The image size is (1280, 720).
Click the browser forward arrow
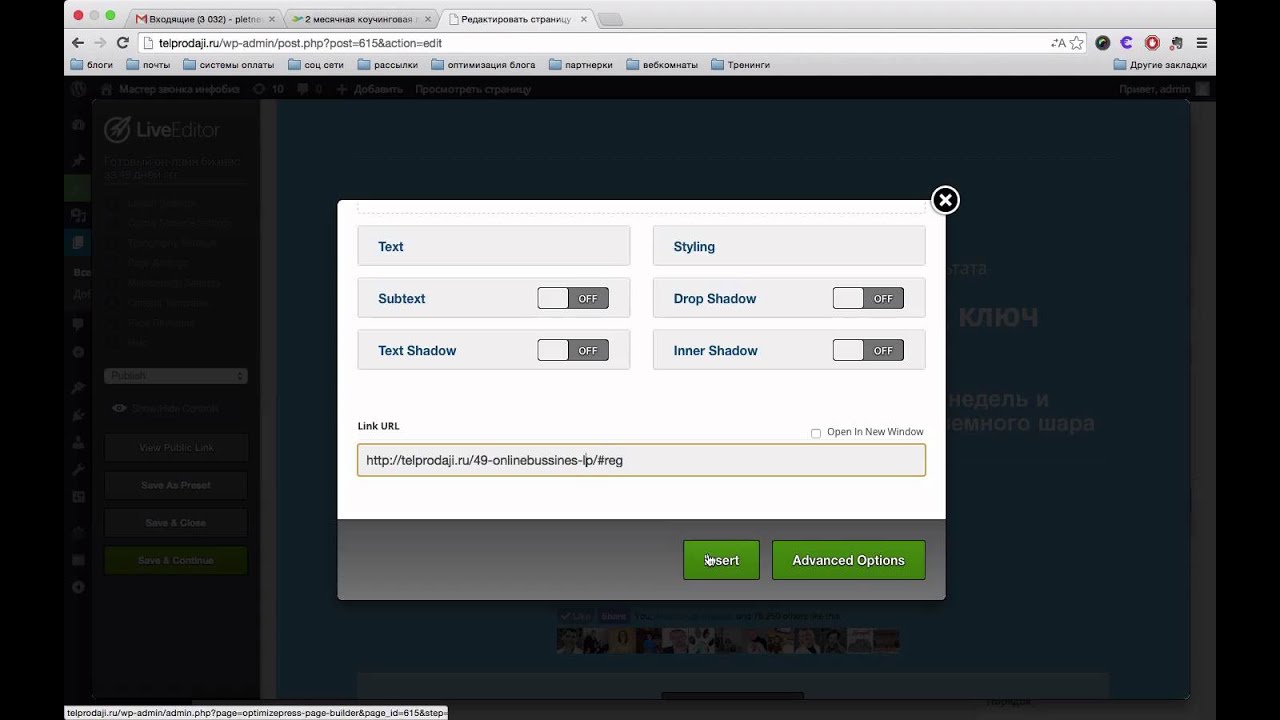pos(100,43)
